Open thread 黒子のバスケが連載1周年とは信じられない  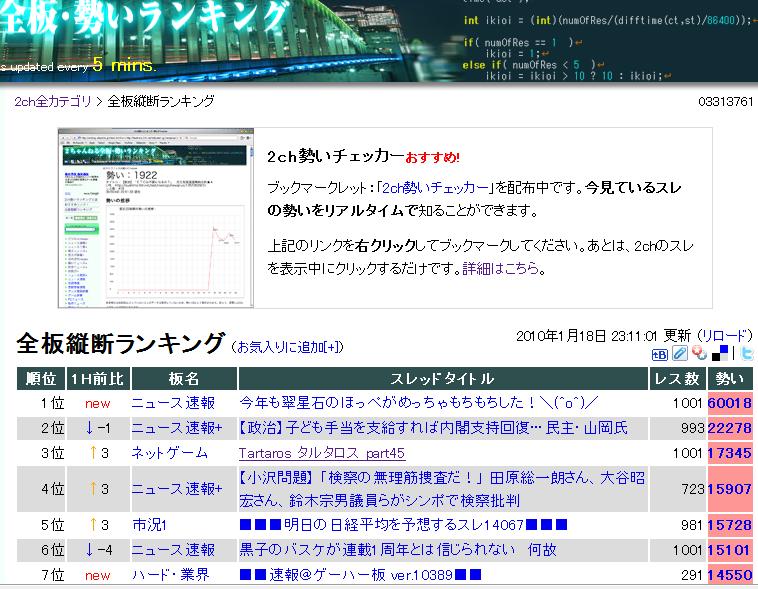[x=398, y=550]
